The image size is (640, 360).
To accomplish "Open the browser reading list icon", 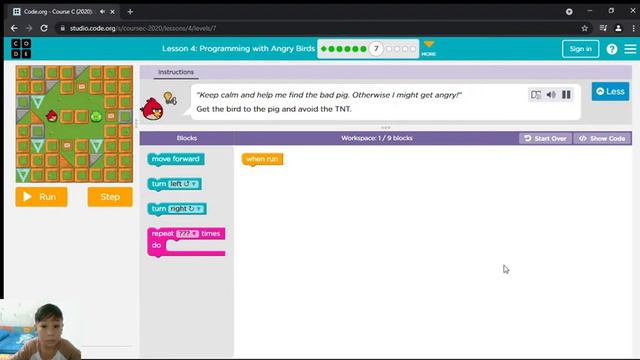I will (x=603, y=28).
